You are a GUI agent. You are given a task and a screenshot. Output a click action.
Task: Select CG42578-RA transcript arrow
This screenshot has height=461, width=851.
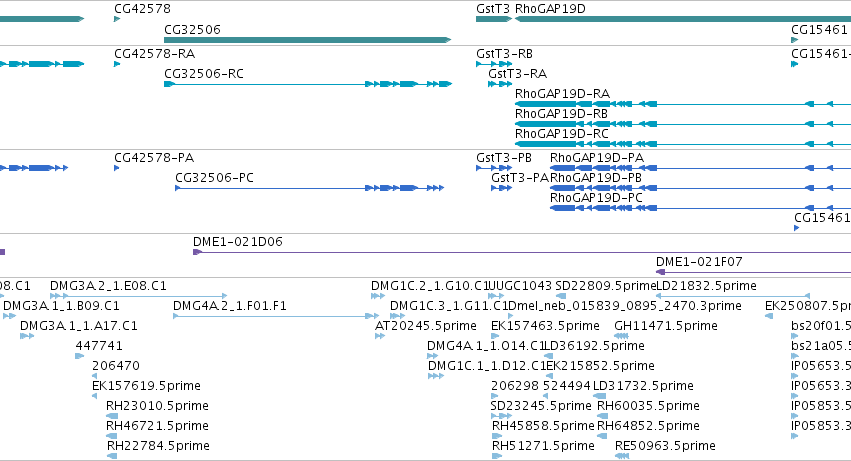click(x=117, y=64)
